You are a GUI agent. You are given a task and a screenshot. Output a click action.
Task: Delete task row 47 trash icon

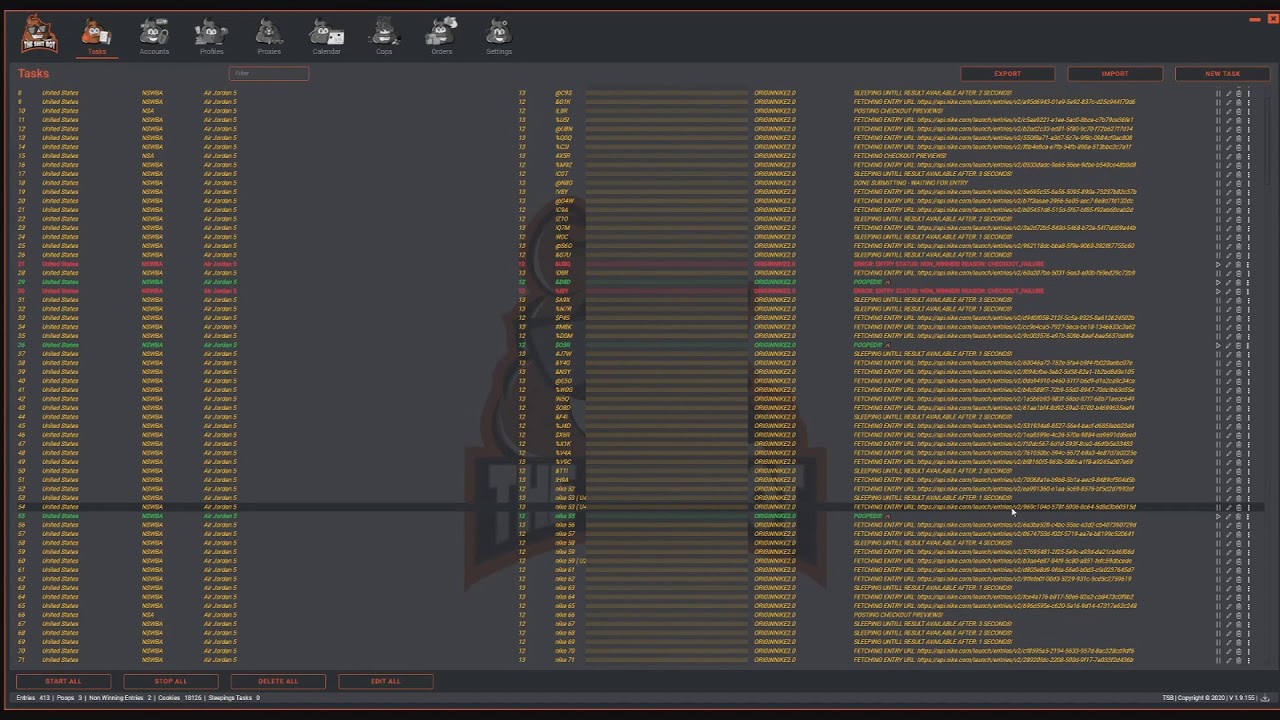pos(1239,444)
